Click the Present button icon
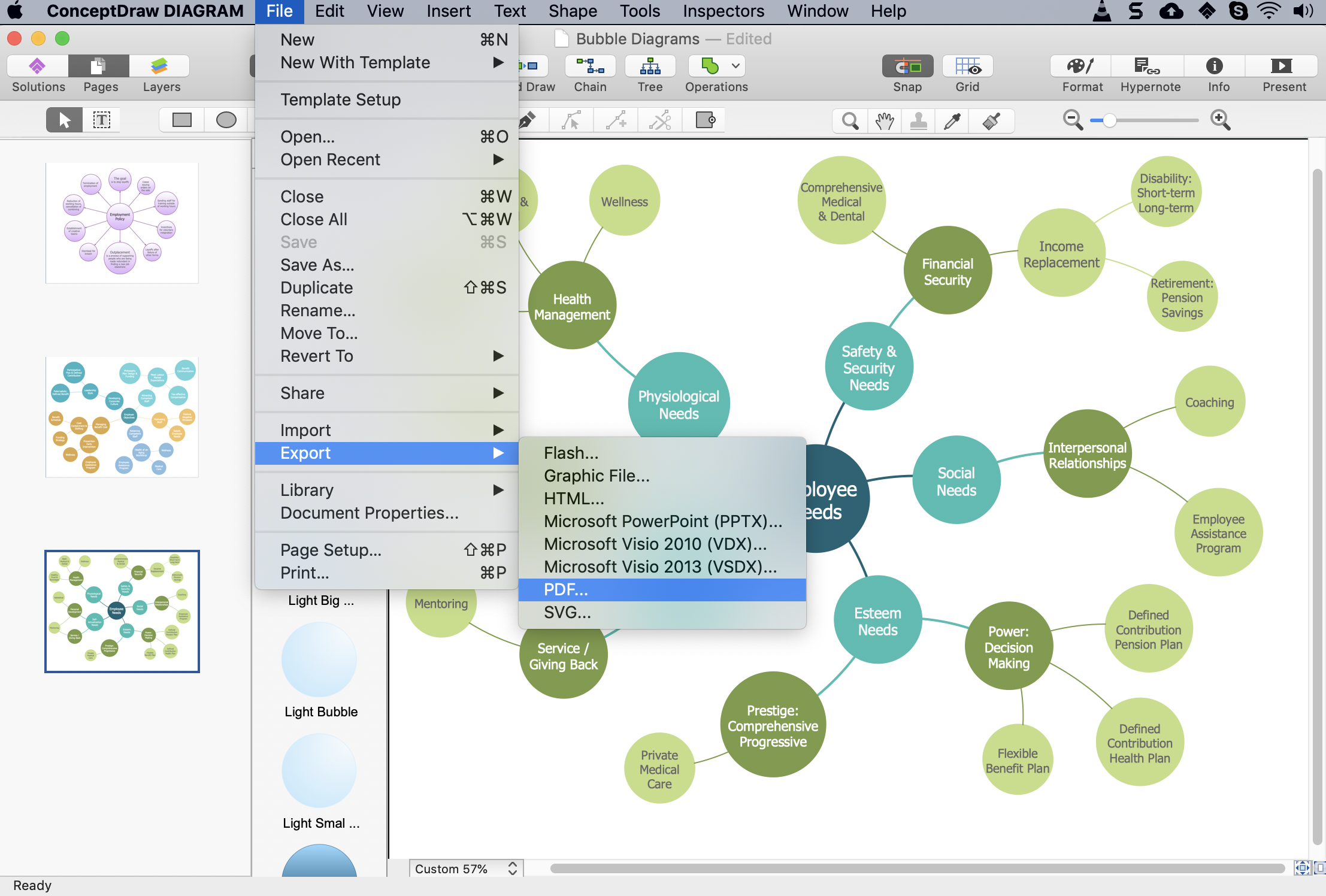Screen dimensions: 1326x896 click(x=1282, y=66)
